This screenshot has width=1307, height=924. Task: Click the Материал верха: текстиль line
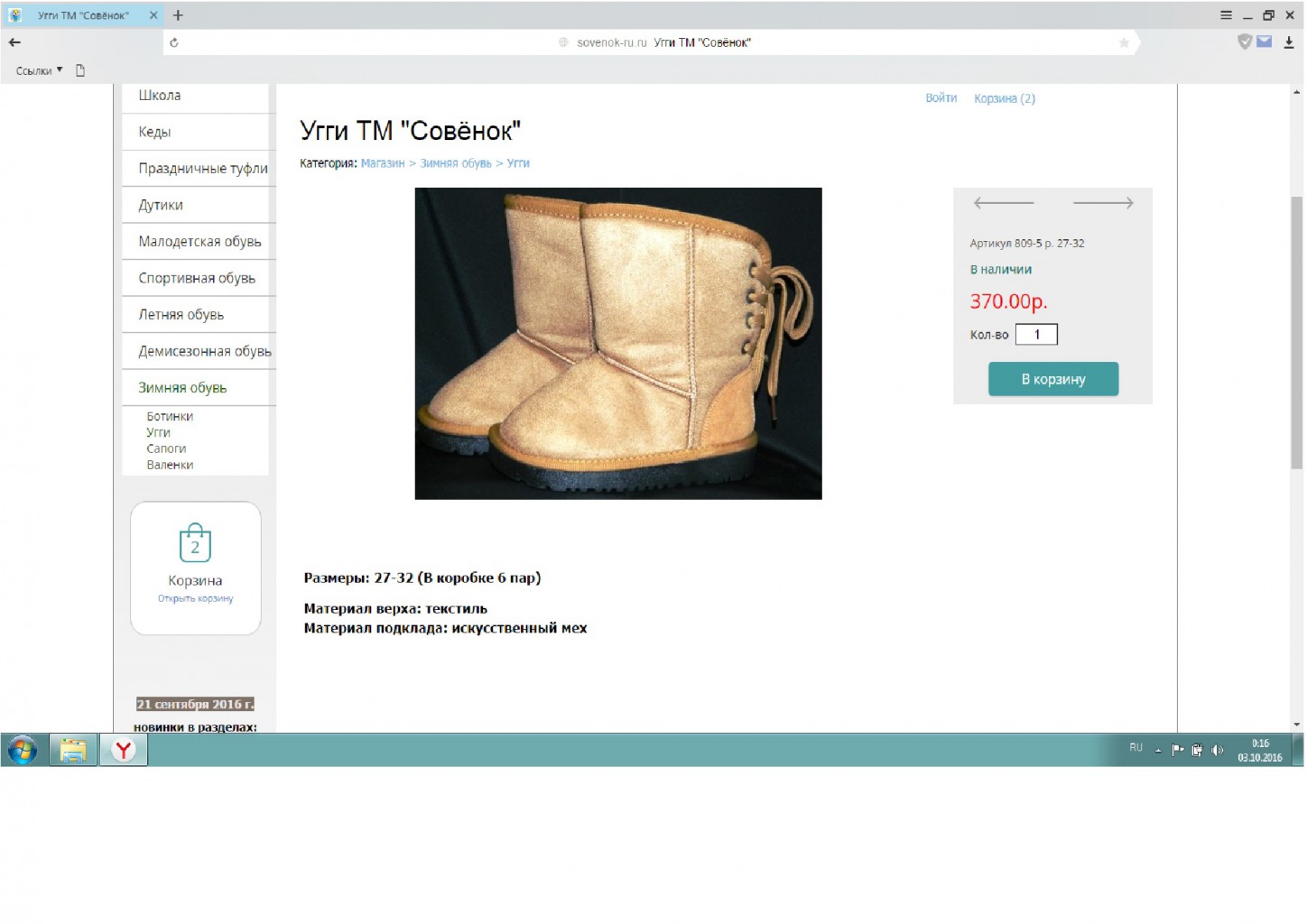395,609
